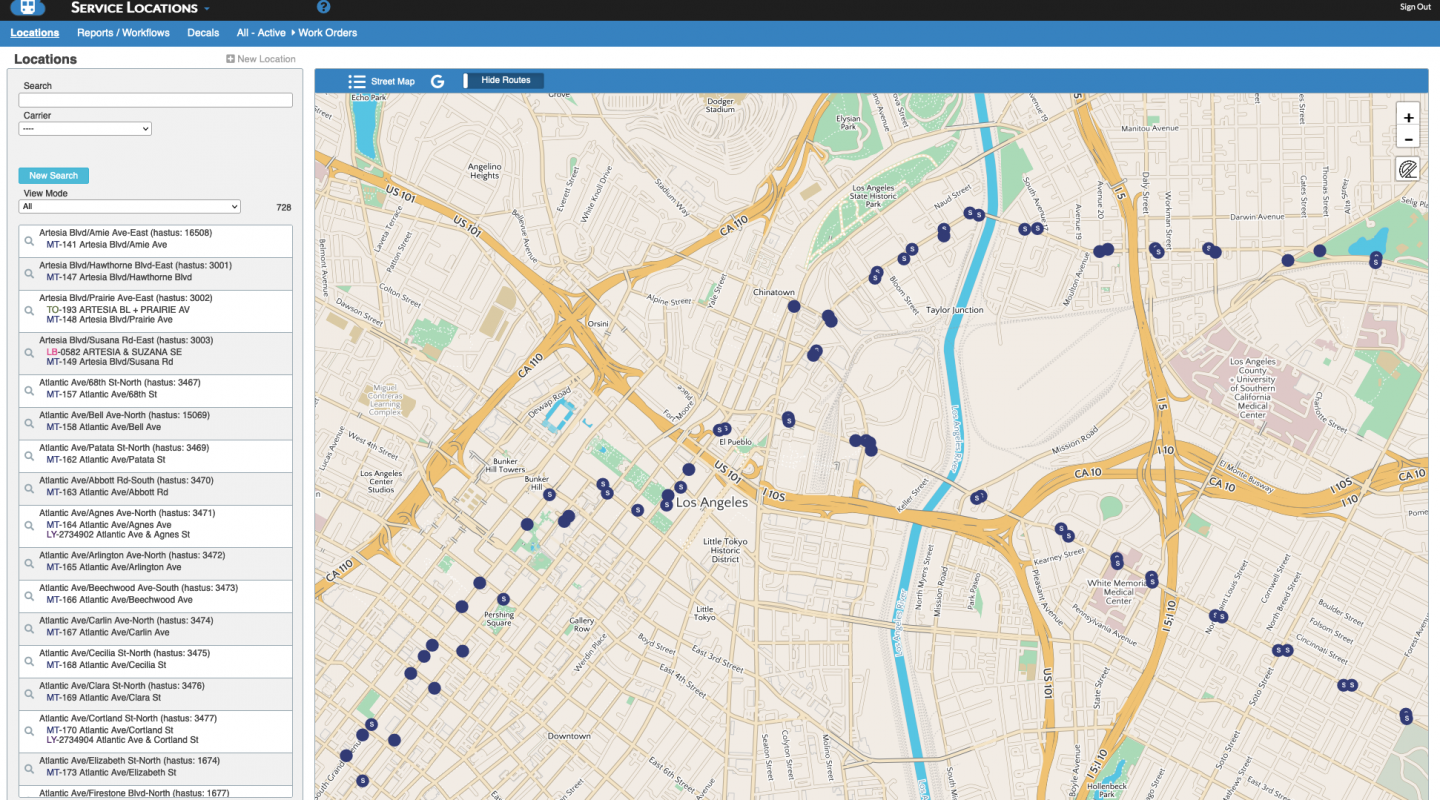Viewport: 1440px width, 800px height.
Task: Click the All - Active menu item
Action: [x=261, y=33]
